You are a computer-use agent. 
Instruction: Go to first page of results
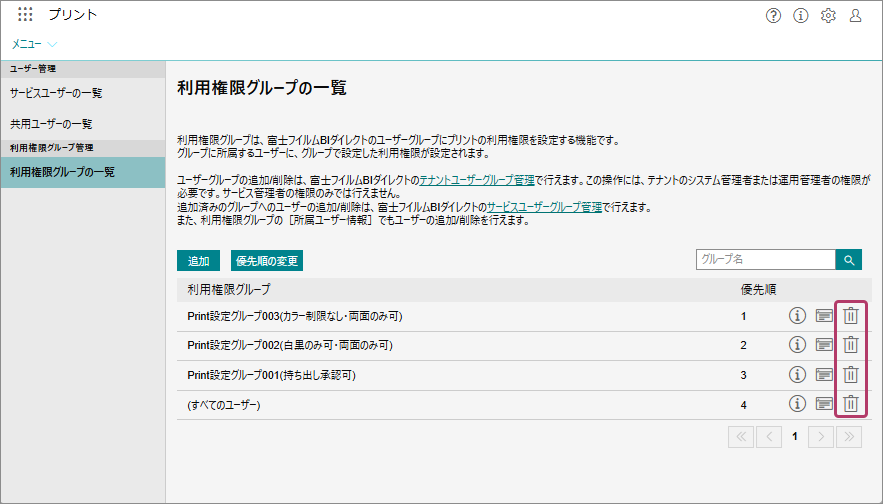coord(741,436)
